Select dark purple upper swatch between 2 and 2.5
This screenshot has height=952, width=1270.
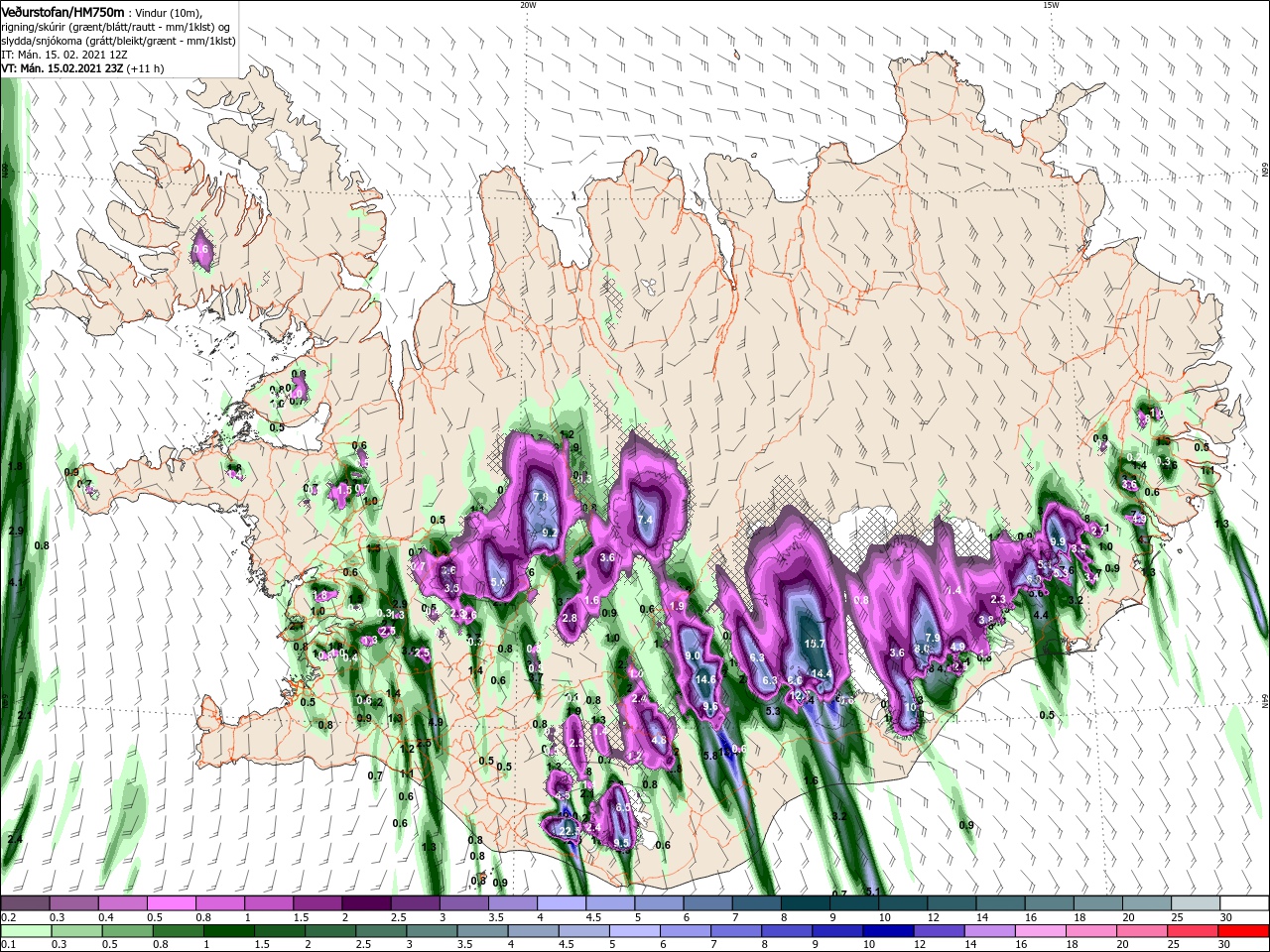(366, 903)
